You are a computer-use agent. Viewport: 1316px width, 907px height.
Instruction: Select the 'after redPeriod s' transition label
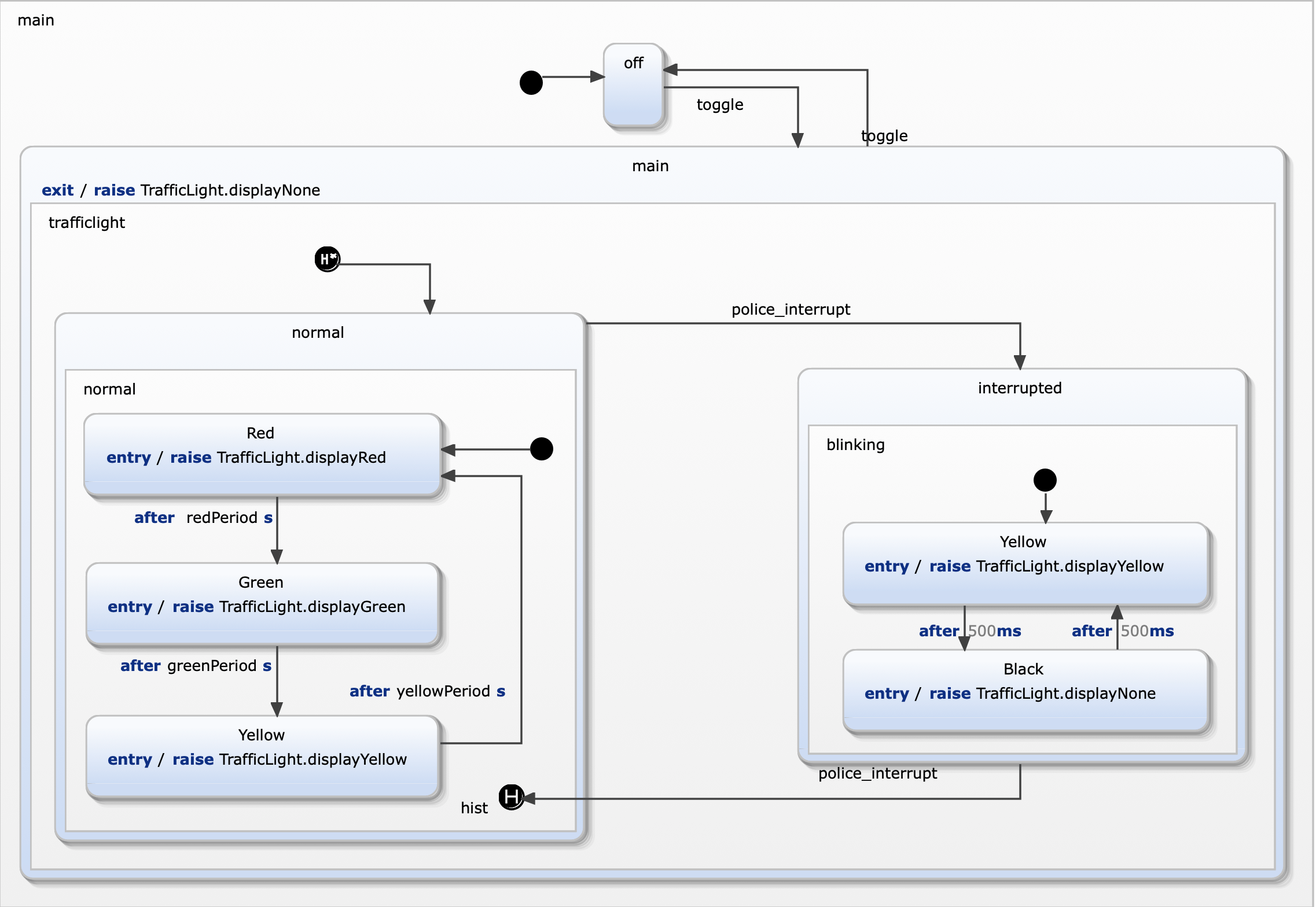click(203, 518)
